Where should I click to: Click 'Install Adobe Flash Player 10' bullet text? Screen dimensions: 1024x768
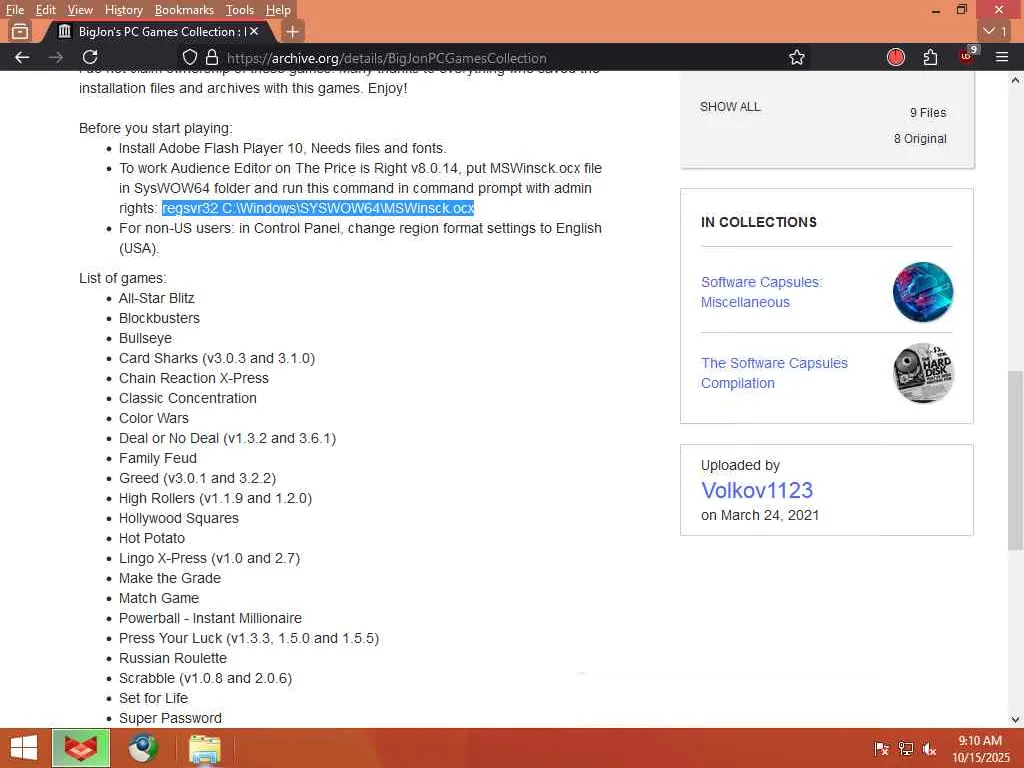coord(283,148)
